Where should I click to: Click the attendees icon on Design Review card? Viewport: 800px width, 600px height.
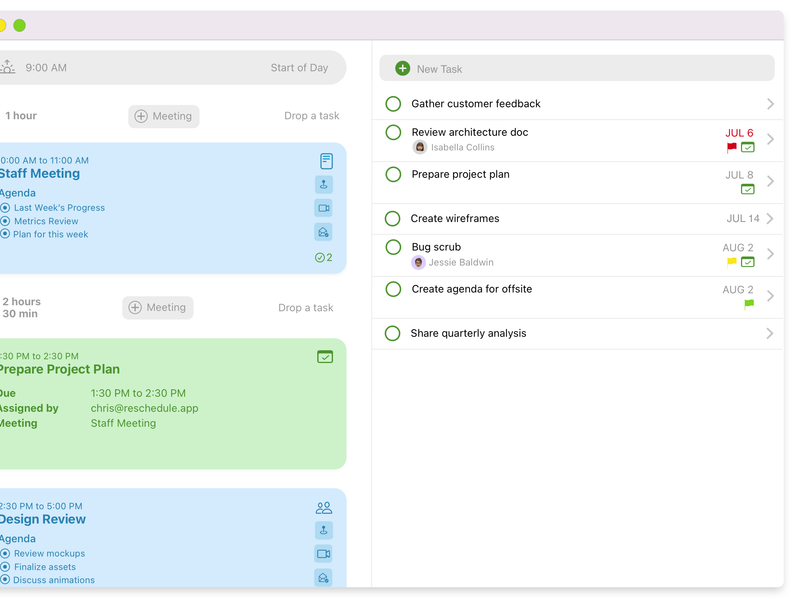(x=323, y=507)
